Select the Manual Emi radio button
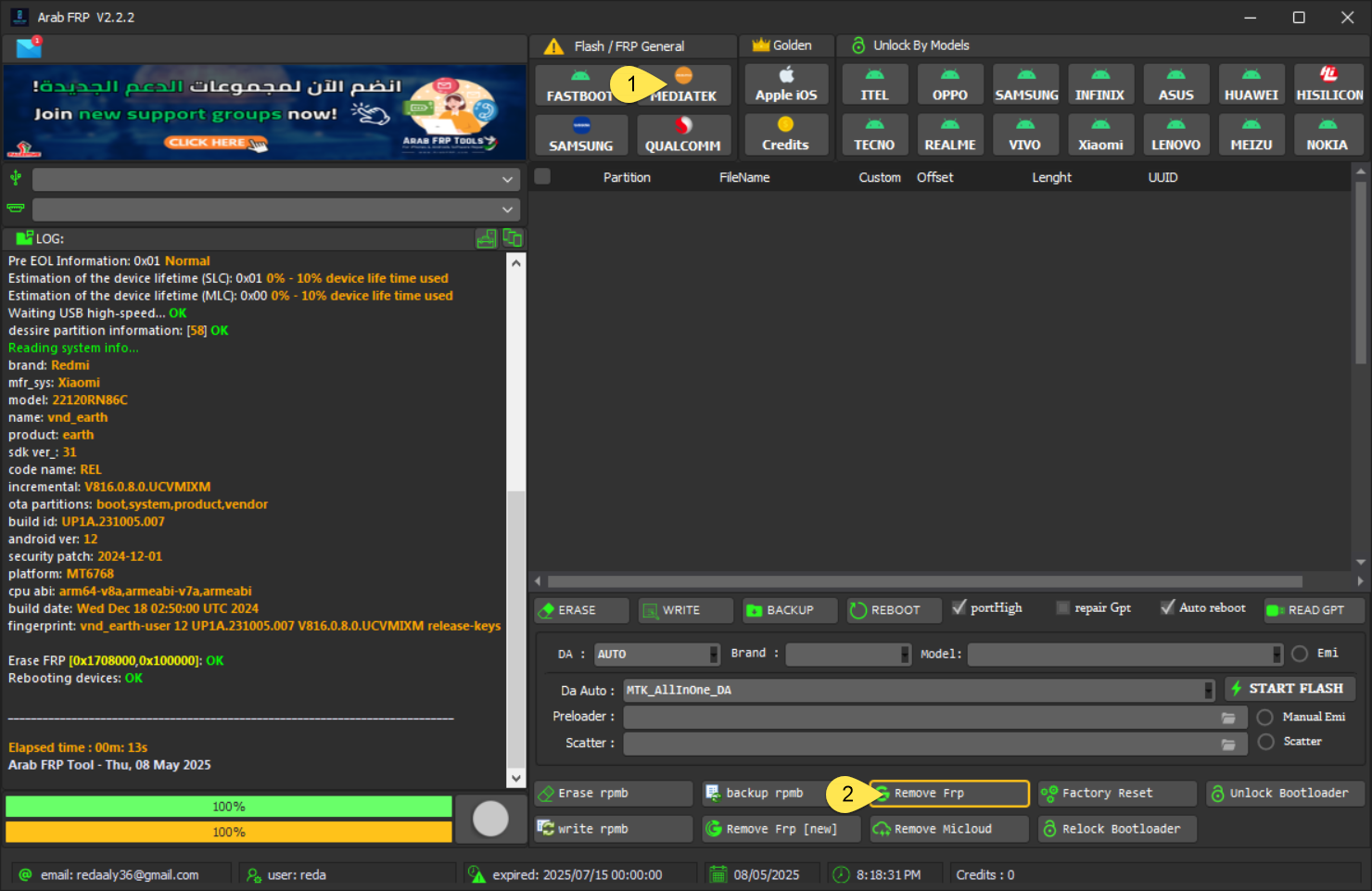This screenshot has width=1372, height=891. point(1264,718)
